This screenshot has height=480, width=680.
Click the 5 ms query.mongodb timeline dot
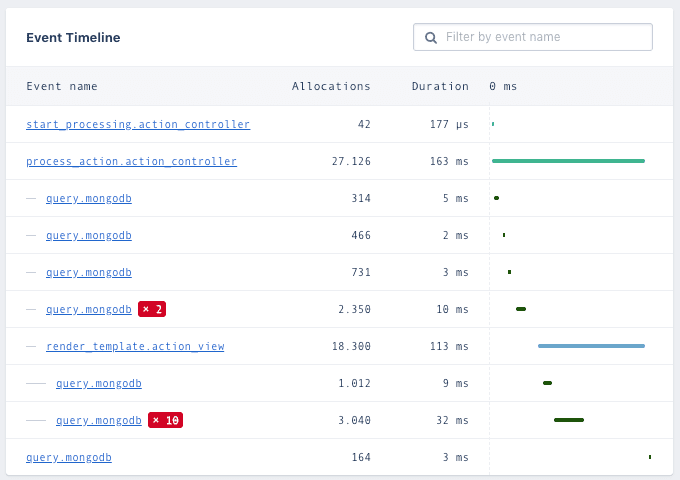(x=497, y=198)
